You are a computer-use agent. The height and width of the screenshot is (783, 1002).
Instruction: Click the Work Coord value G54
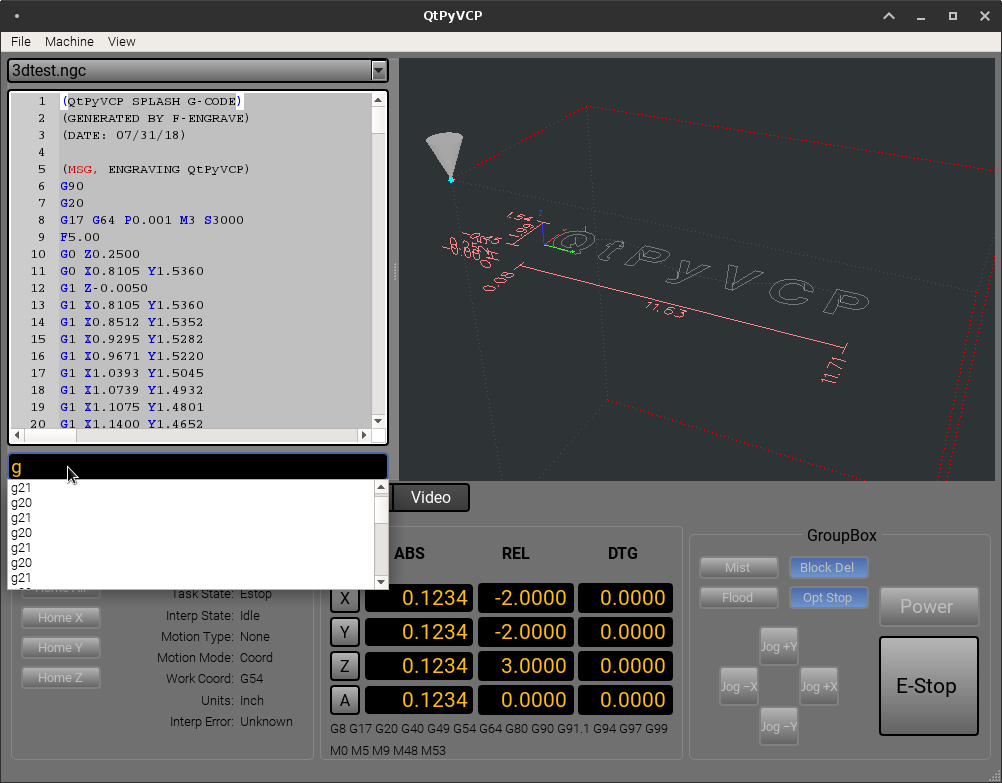click(x=252, y=679)
